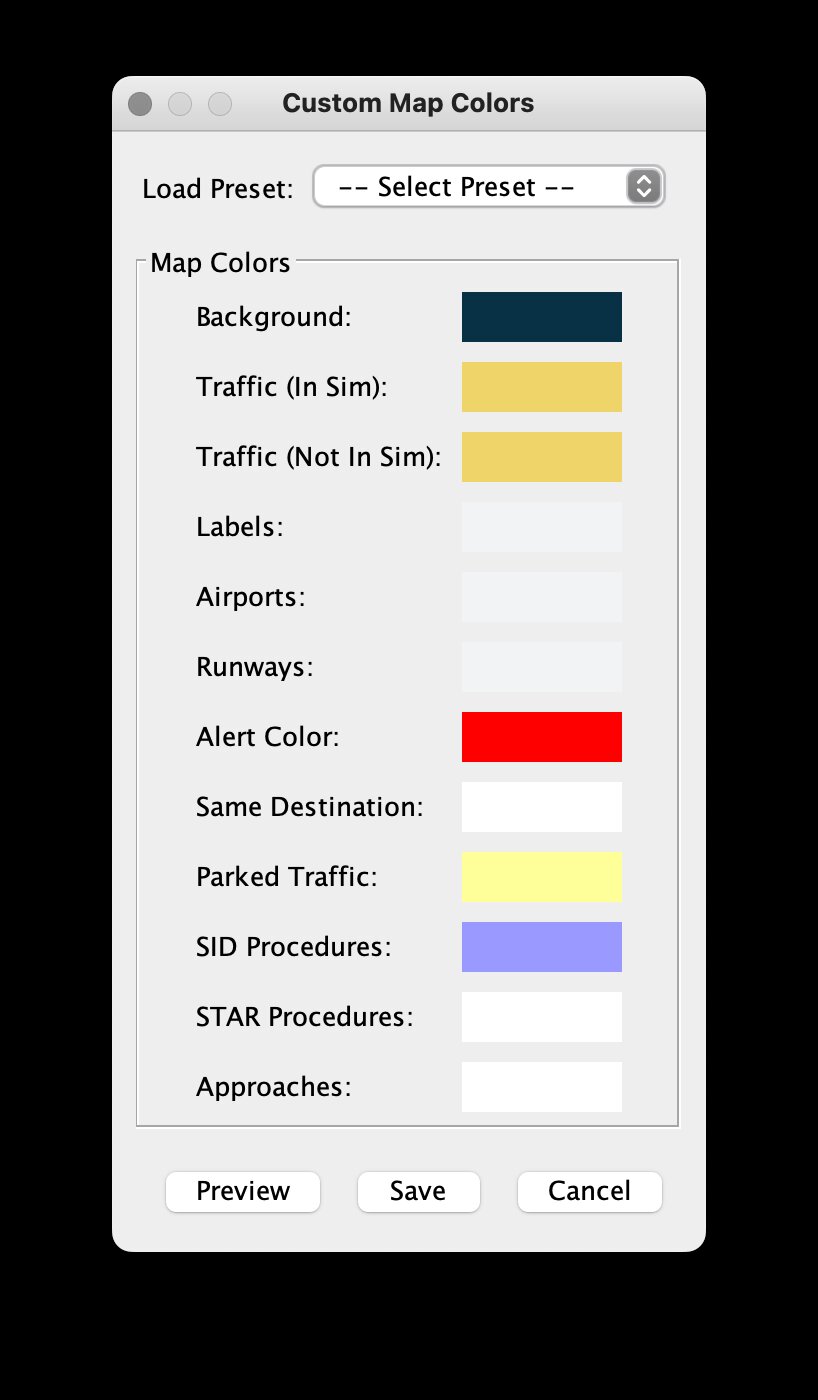
Task: Change the Traffic (In Sim) color swatch
Action: [541, 387]
